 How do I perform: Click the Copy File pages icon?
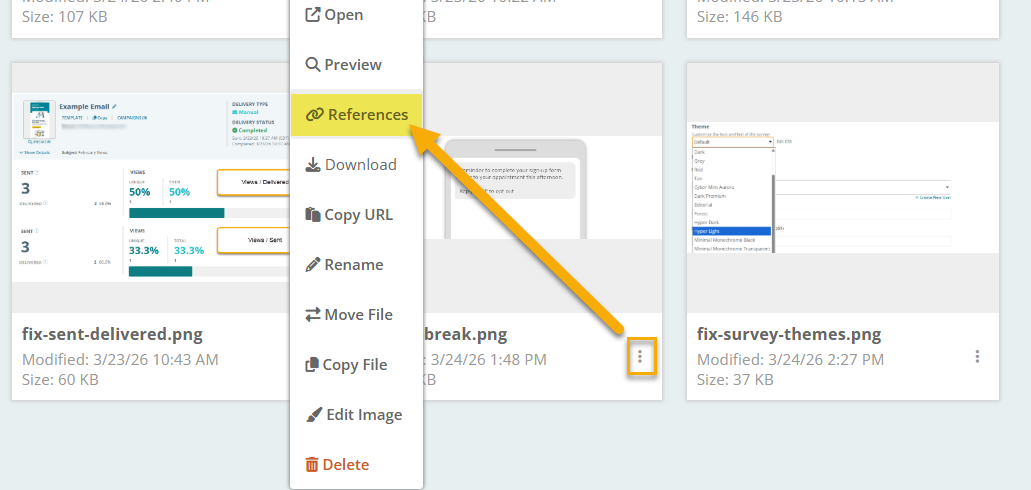coord(312,365)
